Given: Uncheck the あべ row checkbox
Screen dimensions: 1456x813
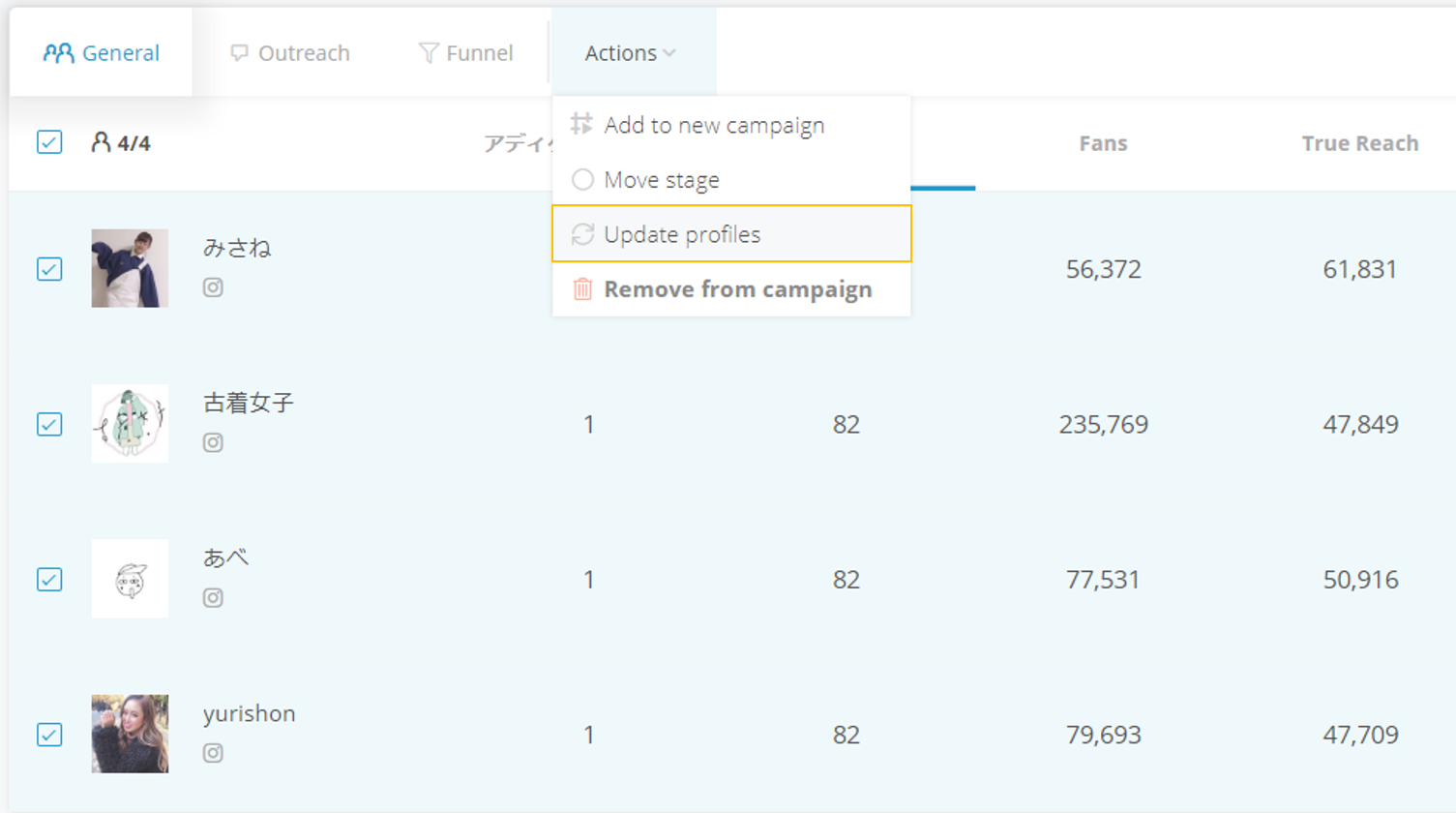Looking at the screenshot, I should click(x=49, y=580).
